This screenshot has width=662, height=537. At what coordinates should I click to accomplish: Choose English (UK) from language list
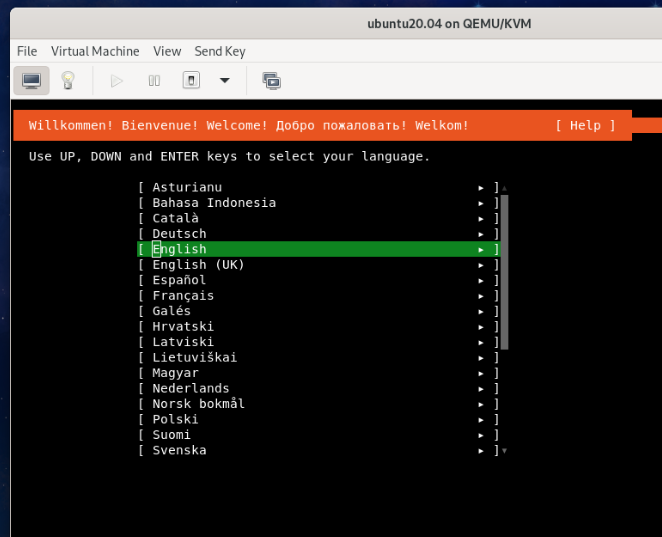tap(198, 265)
